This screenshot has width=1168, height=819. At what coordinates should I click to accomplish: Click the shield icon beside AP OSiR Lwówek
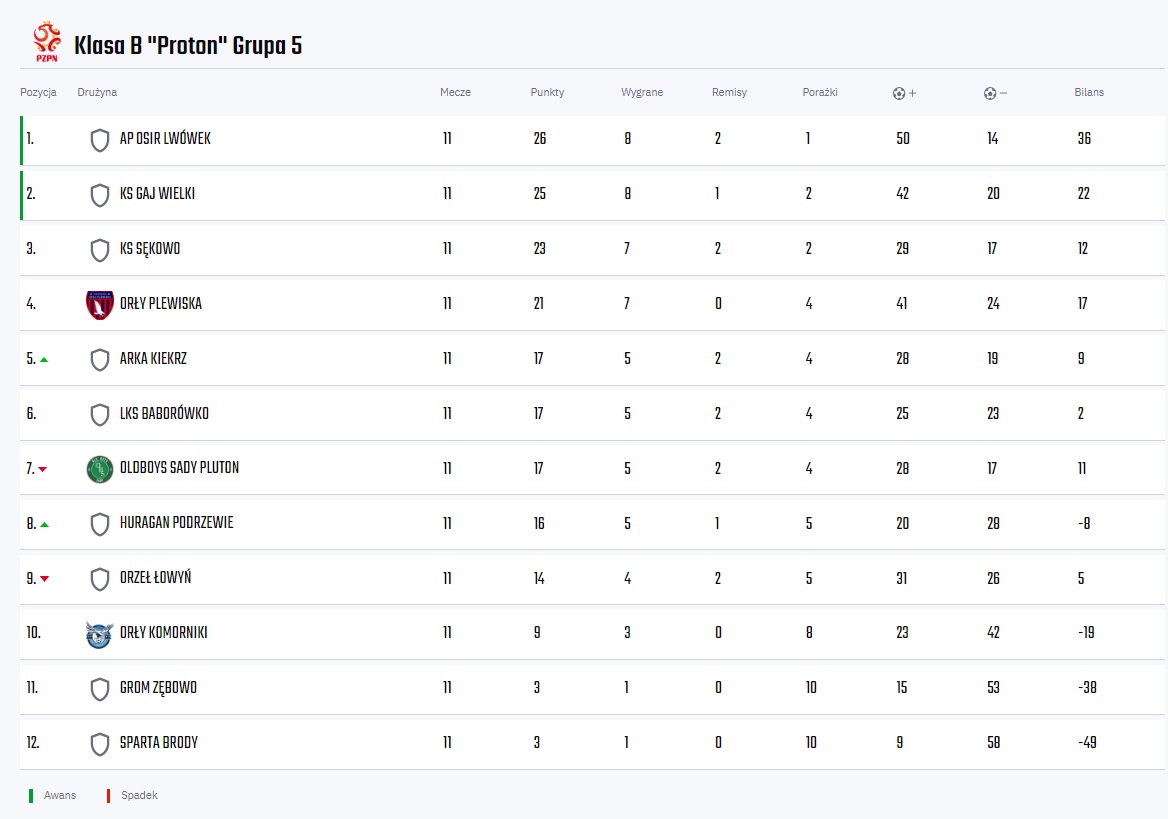pyautogui.click(x=100, y=139)
